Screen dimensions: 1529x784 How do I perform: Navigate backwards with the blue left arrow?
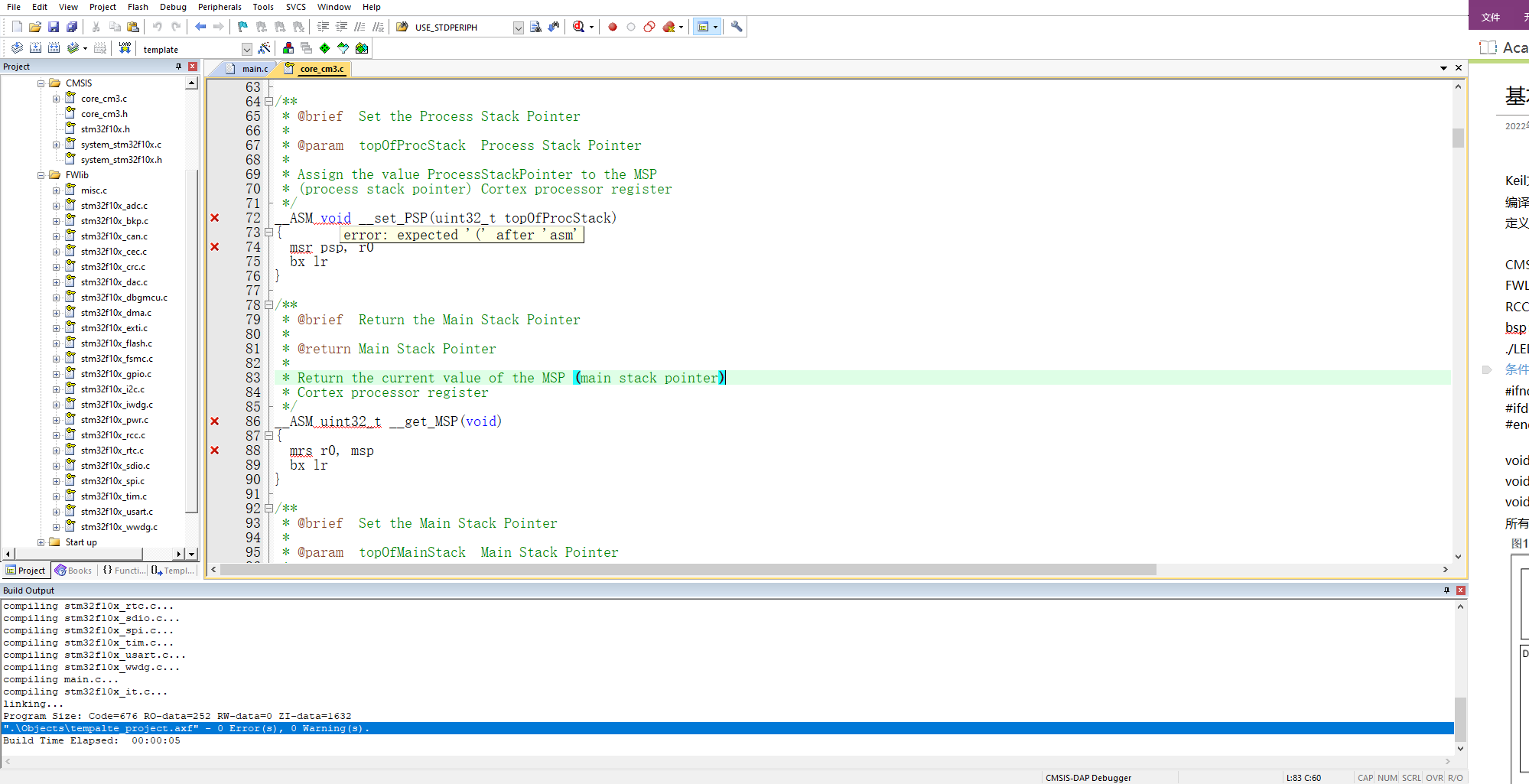coord(200,27)
